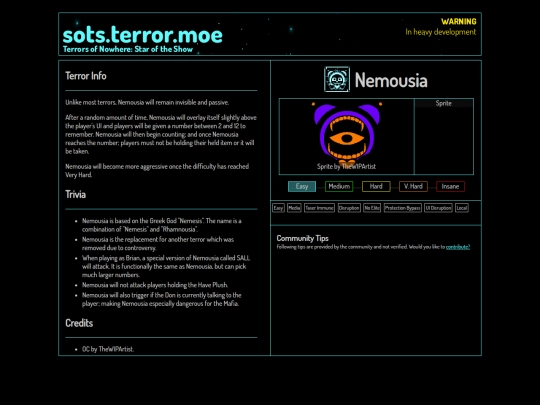Click the Media tag badge

coord(294,208)
